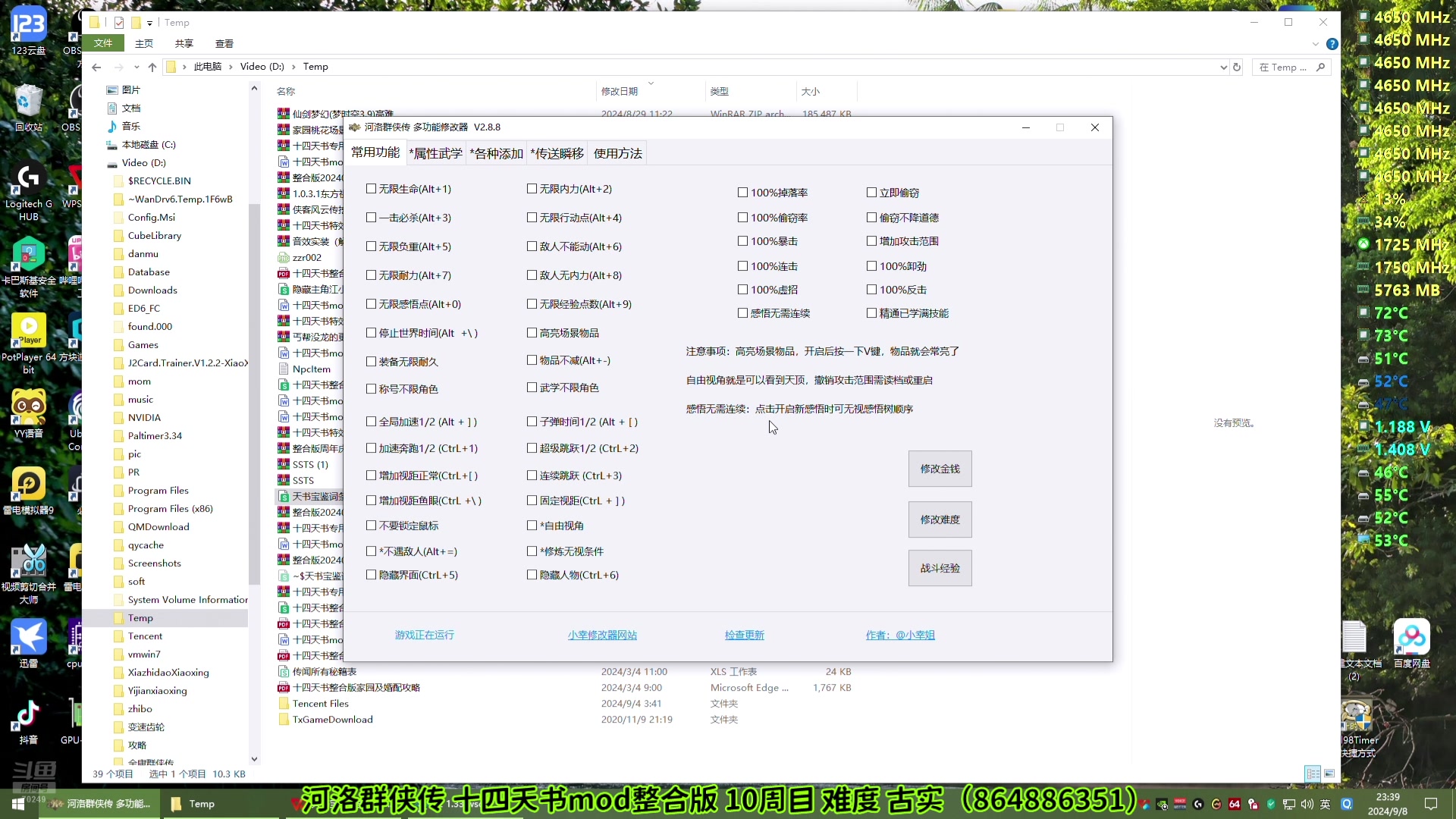
Task: Open the notification center in taskbar
Action: pos(1431,804)
